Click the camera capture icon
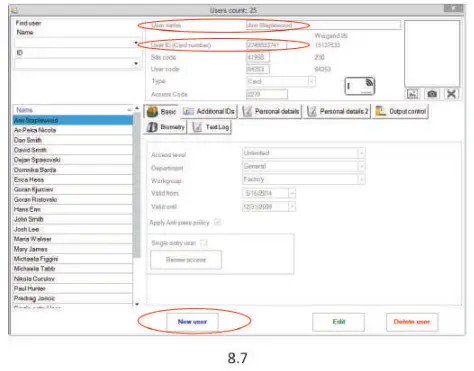 (432, 94)
